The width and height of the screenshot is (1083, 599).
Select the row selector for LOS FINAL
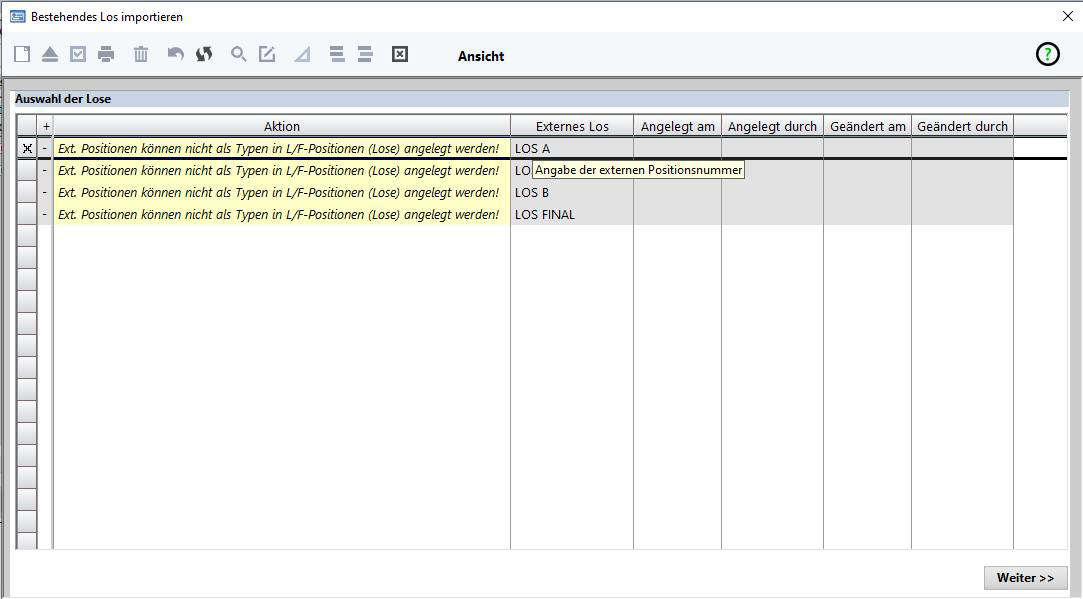[x=27, y=214]
